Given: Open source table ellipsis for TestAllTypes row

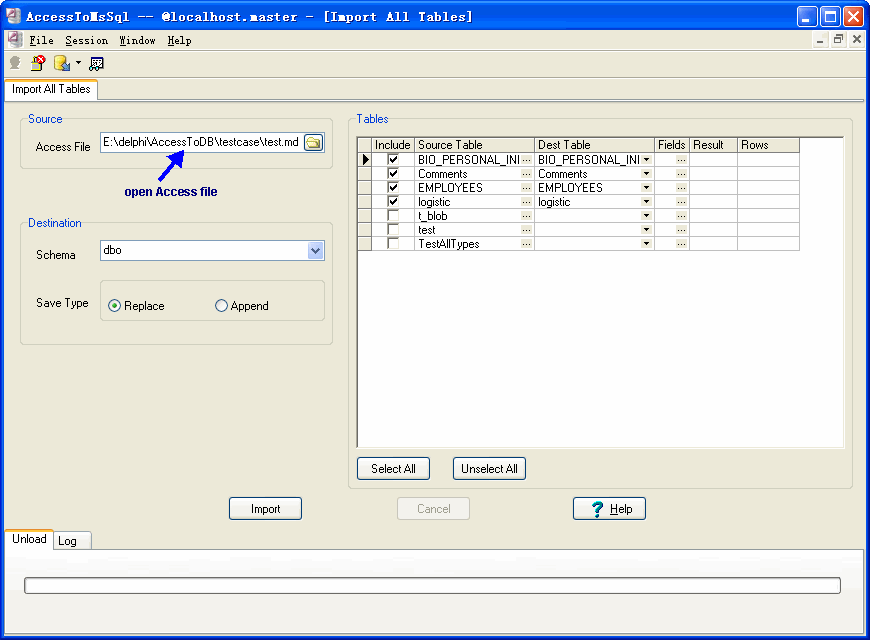Looking at the screenshot, I should (526, 244).
